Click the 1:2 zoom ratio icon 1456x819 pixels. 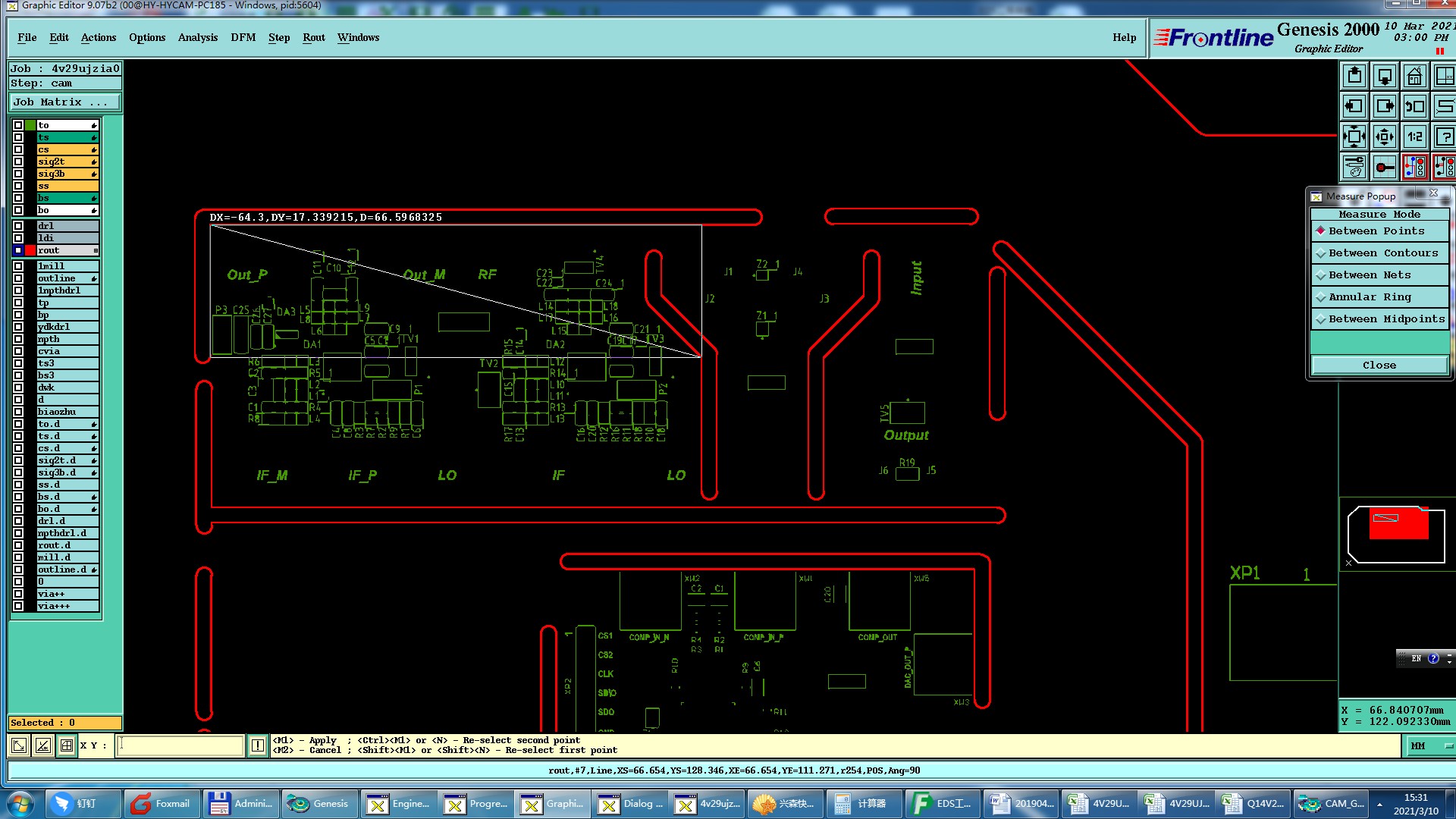pos(1414,137)
